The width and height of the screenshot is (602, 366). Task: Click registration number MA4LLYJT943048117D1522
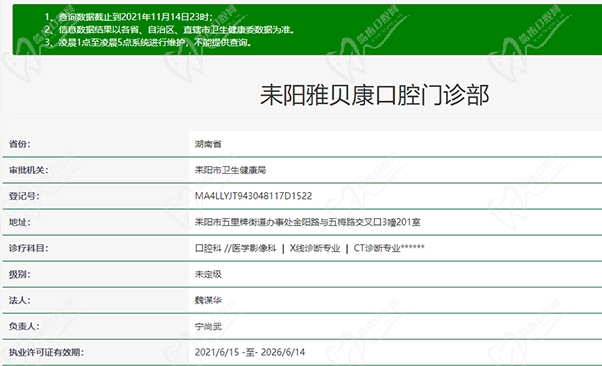click(253, 196)
